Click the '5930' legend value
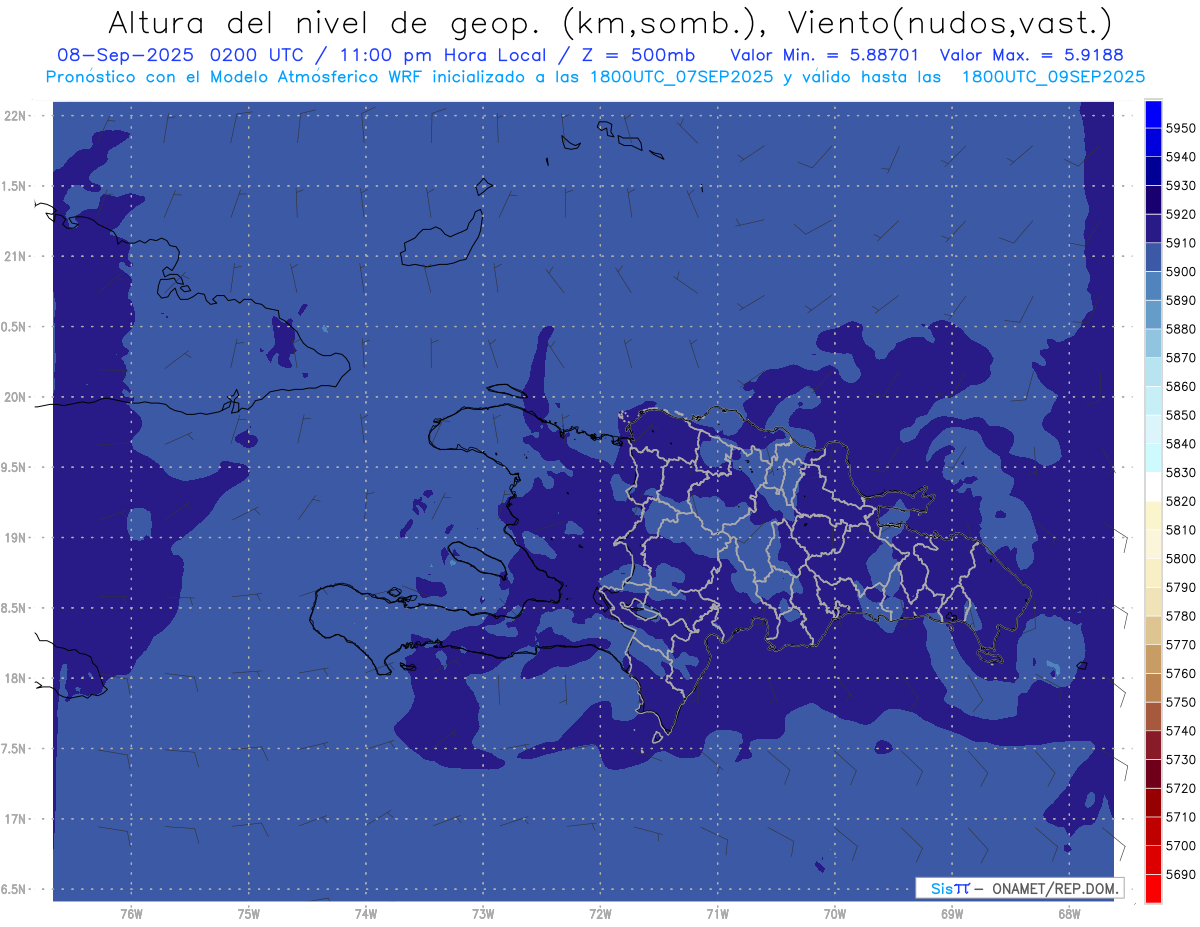The height and width of the screenshot is (927, 1200). point(1181,186)
